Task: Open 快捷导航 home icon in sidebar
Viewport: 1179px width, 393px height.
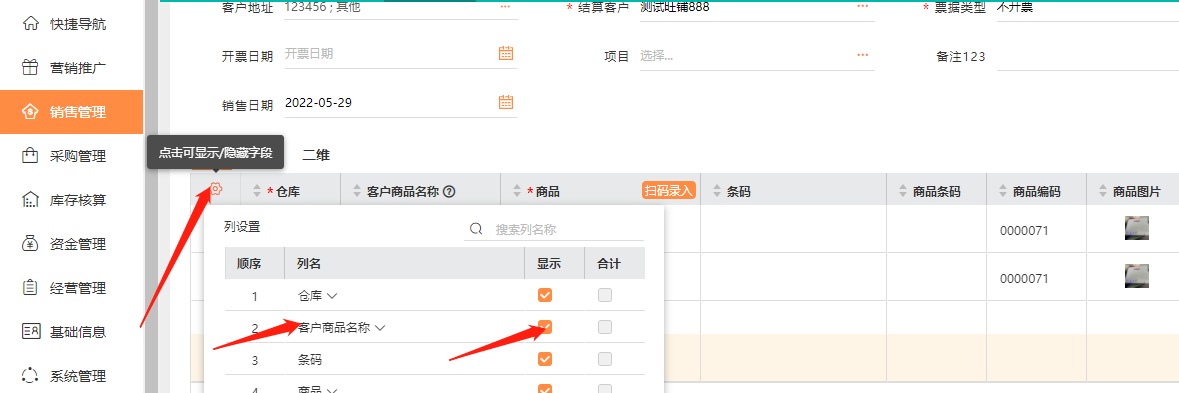Action: tap(30, 24)
